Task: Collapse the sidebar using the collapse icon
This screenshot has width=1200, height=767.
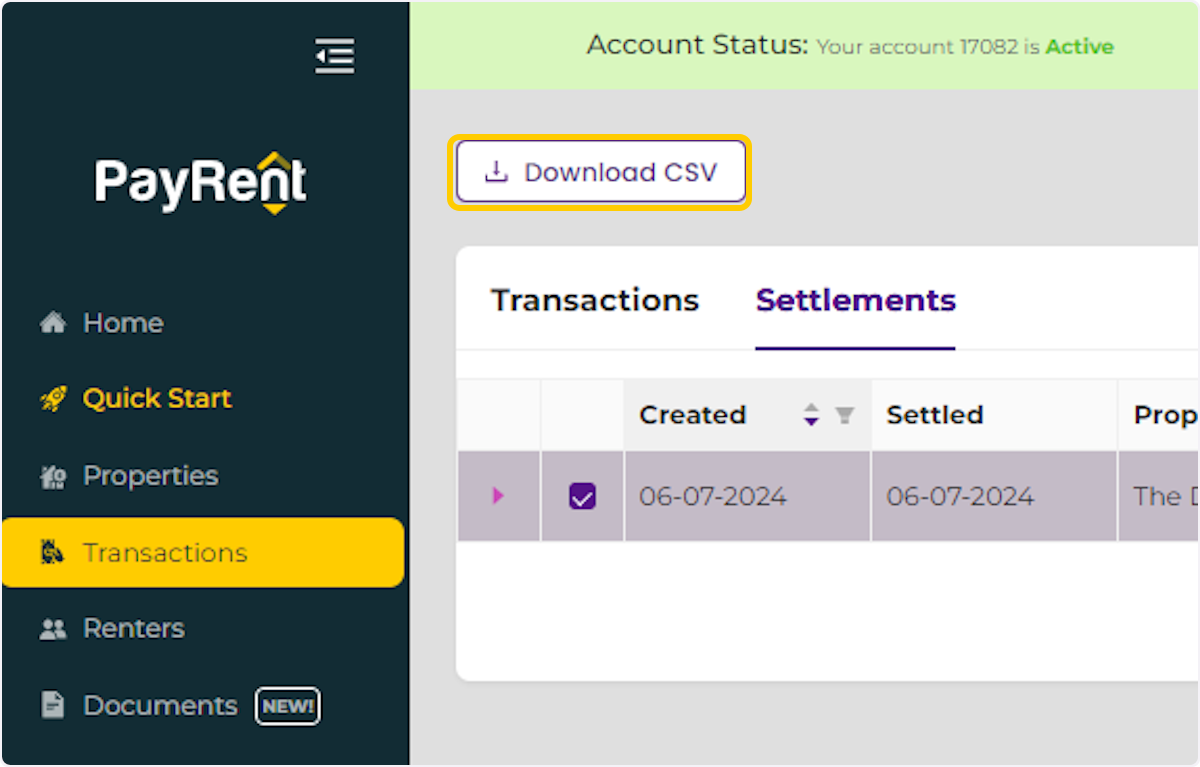Action: click(334, 57)
